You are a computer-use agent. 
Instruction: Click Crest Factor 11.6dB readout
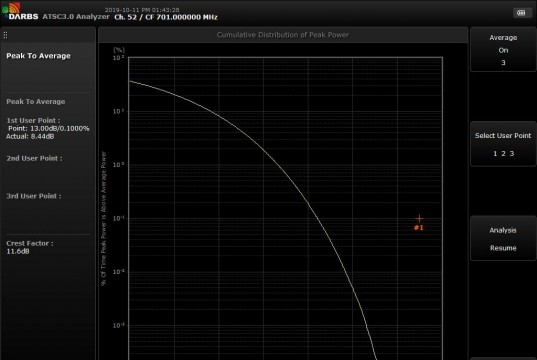(x=30, y=247)
